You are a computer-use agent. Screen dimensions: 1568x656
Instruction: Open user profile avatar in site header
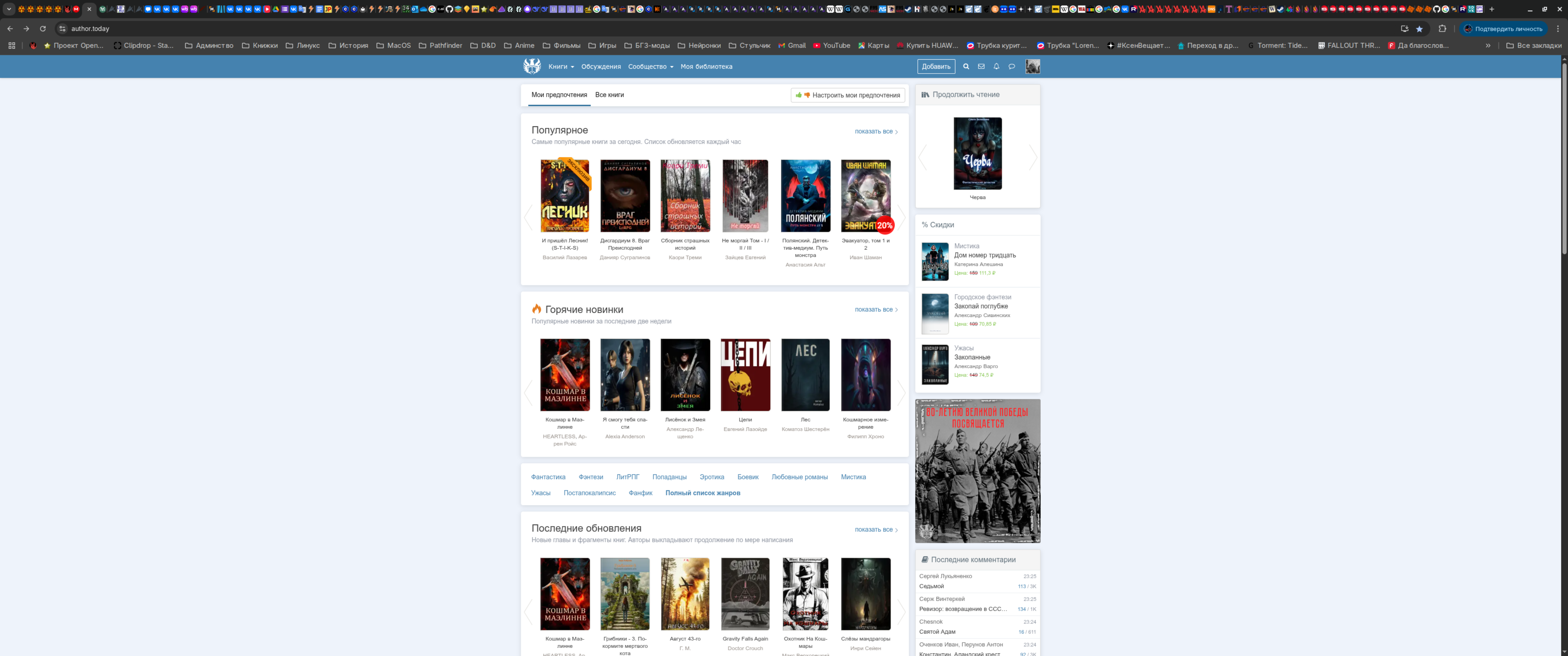[1032, 66]
